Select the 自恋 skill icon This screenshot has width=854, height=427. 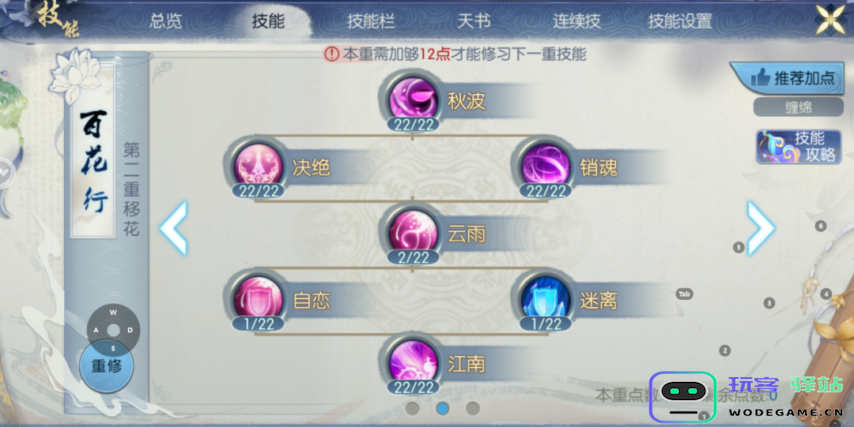[x=258, y=300]
